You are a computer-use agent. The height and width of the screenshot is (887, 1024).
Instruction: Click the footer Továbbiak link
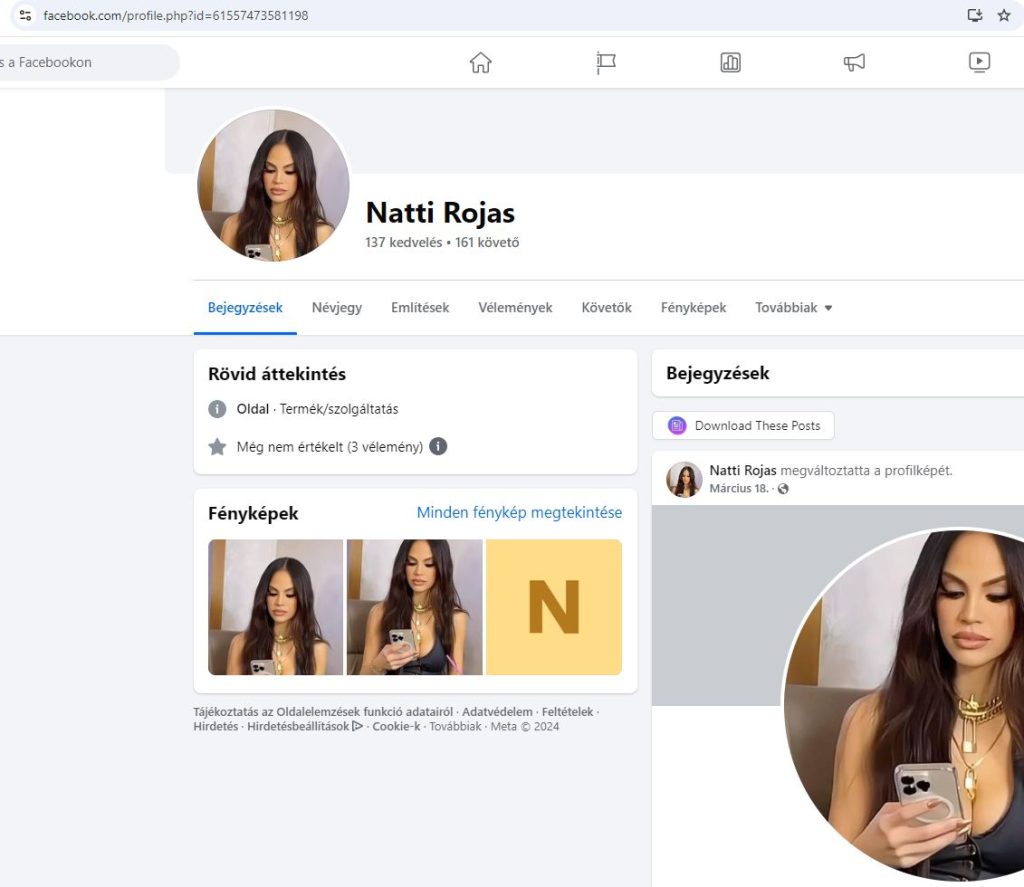pyautogui.click(x=455, y=726)
